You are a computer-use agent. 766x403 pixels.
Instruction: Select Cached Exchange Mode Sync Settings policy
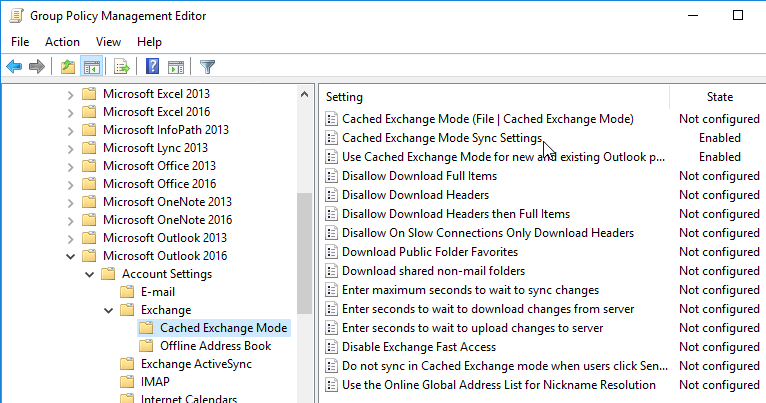tap(442, 138)
